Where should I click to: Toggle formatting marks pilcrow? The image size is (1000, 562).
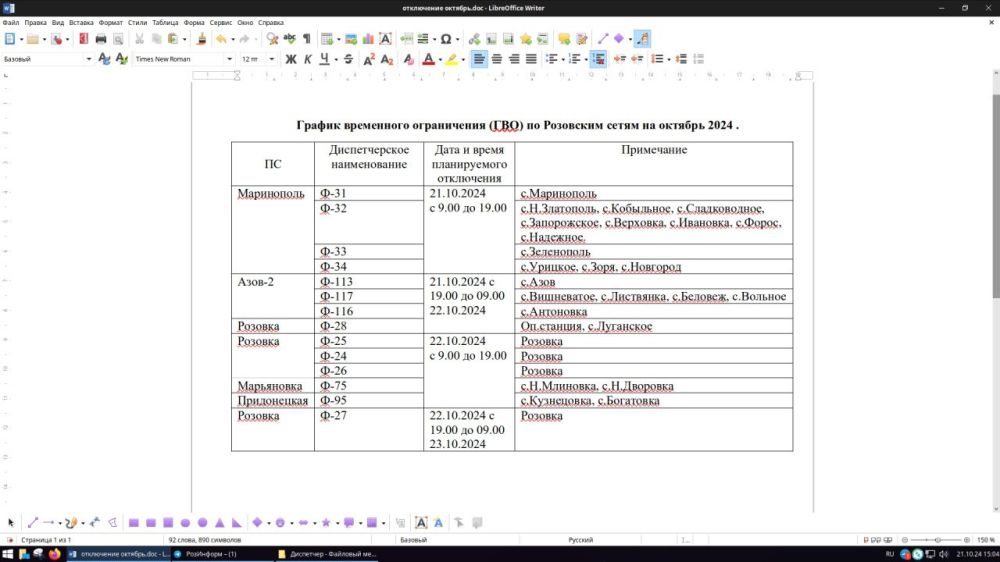307,39
